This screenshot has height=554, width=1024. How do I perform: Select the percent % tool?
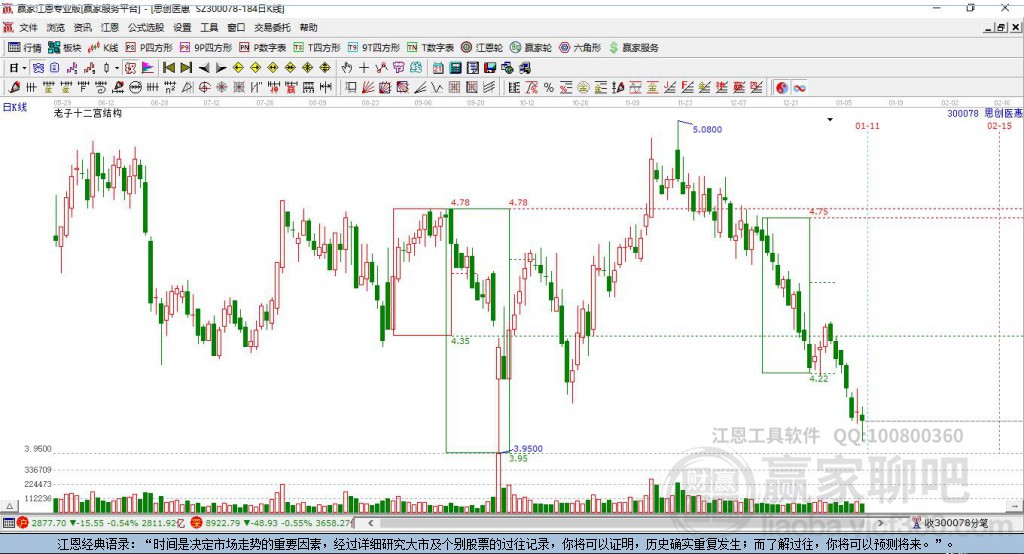[549, 88]
